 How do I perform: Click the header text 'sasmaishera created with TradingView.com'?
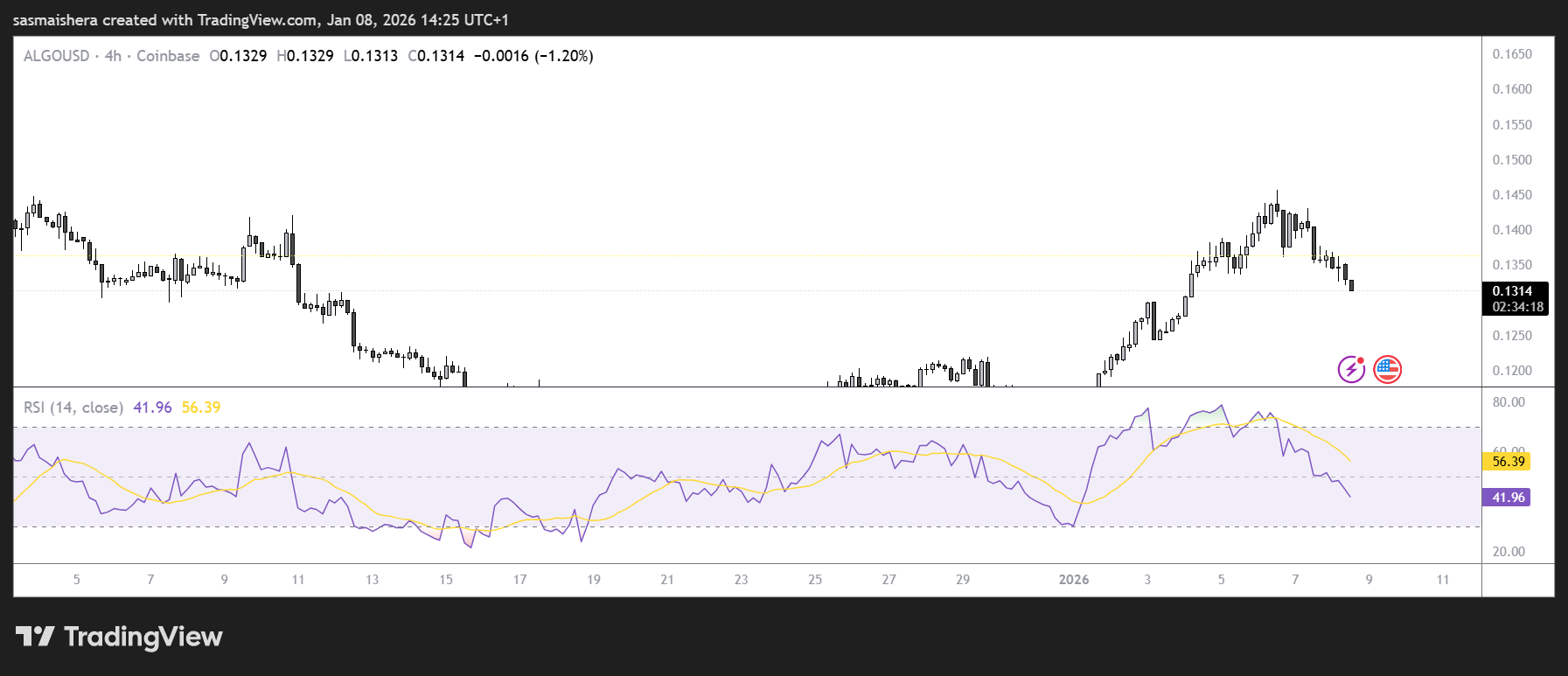(x=165, y=20)
